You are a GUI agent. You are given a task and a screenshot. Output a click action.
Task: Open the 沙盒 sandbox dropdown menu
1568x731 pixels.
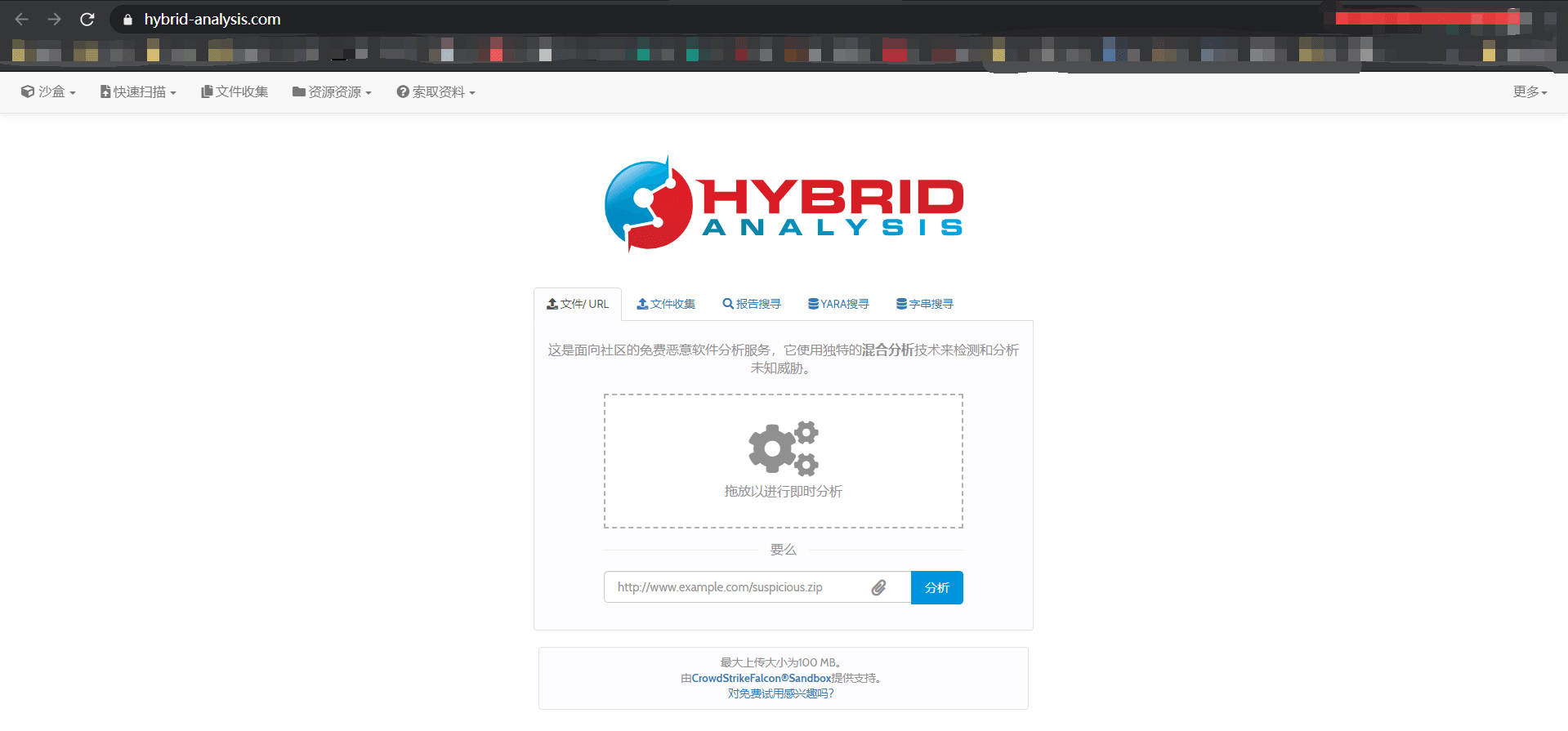[x=48, y=92]
